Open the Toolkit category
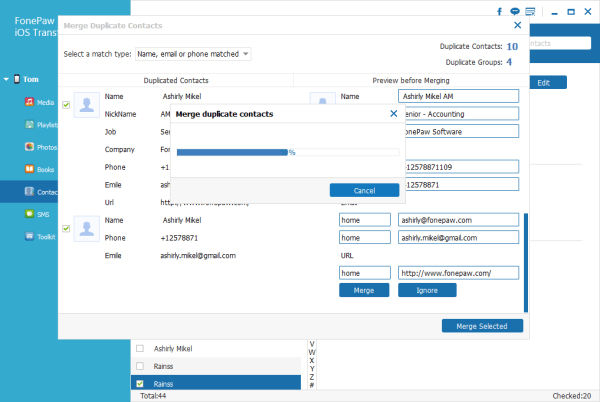 click(x=40, y=237)
